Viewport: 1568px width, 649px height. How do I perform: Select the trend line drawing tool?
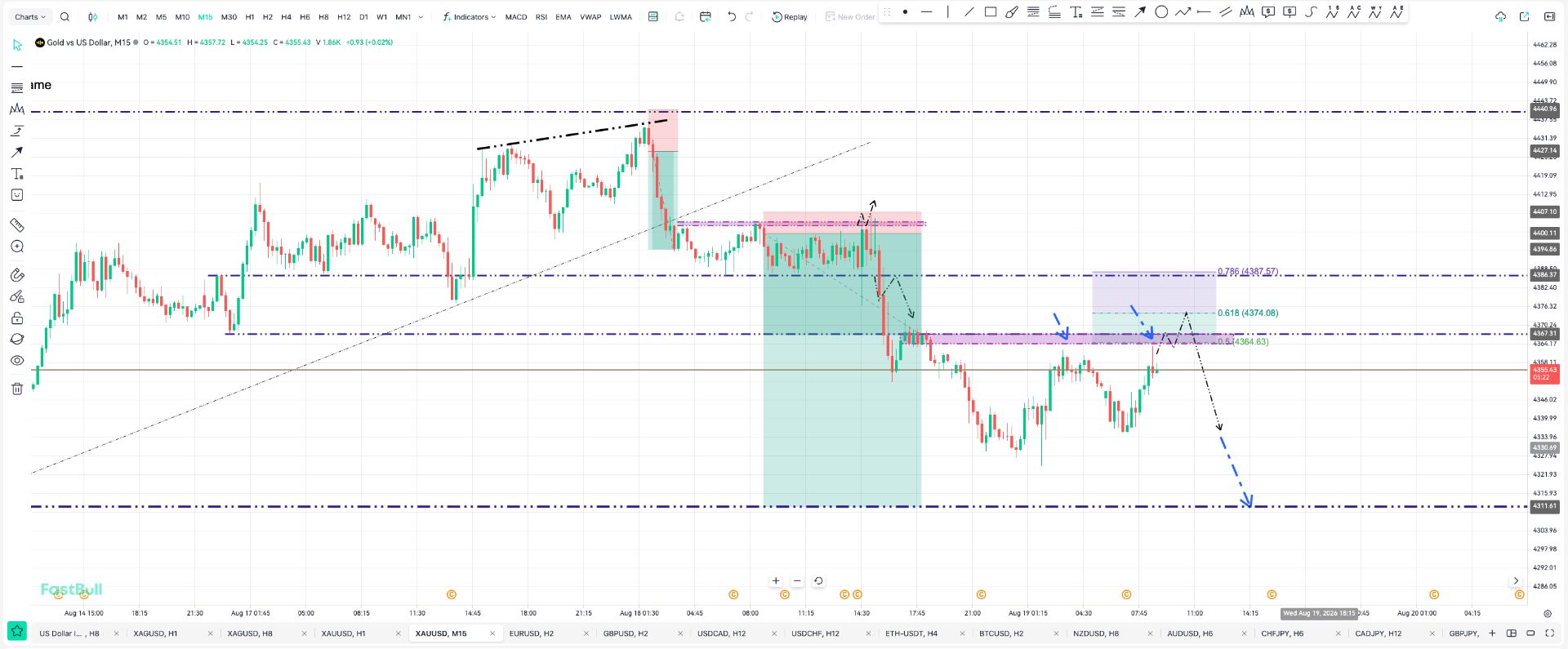pos(969,12)
